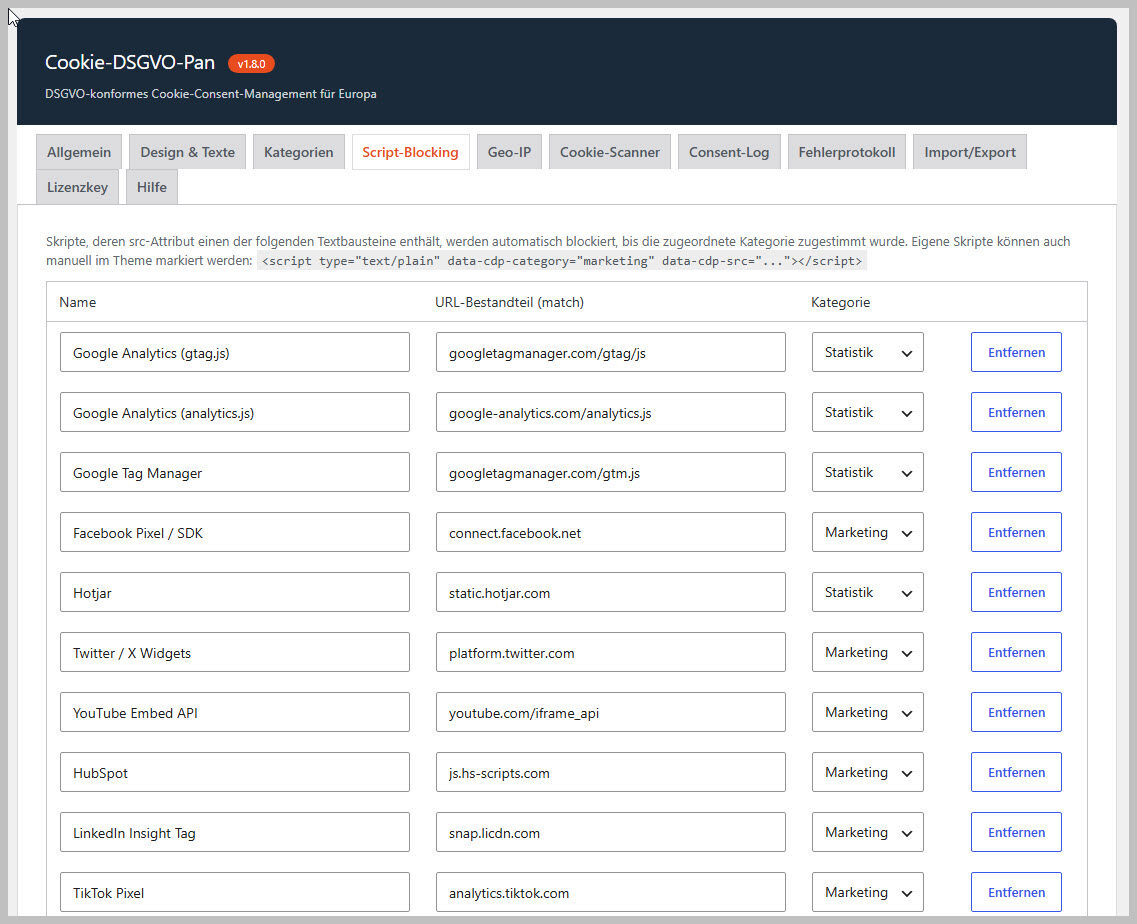Open YouTube Embed API category dropdown

[x=867, y=712]
